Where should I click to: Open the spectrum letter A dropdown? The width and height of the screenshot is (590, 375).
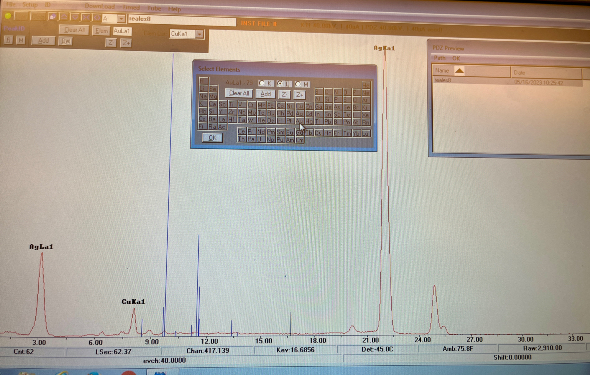(121, 18)
